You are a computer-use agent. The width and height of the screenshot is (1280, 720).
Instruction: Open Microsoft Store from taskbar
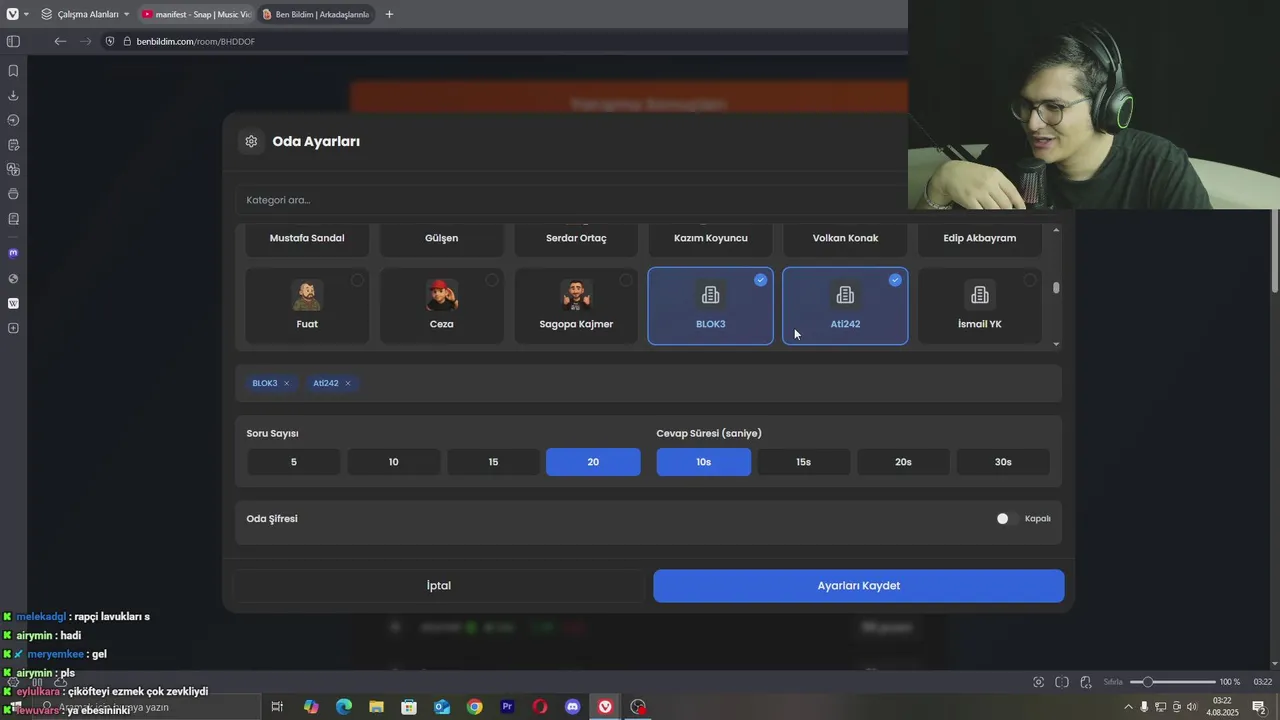[409, 707]
